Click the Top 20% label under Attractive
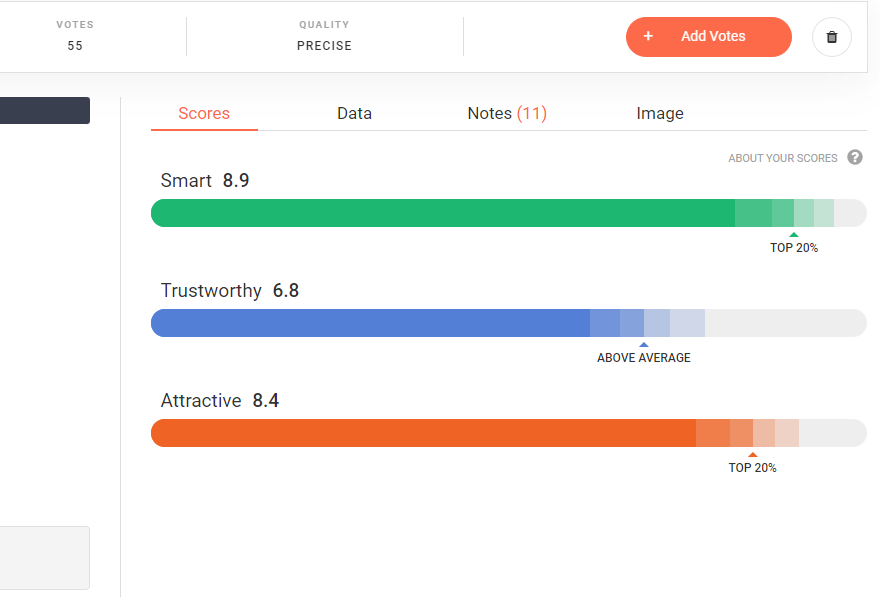Viewport: 880px width, 605px height. [x=752, y=468]
